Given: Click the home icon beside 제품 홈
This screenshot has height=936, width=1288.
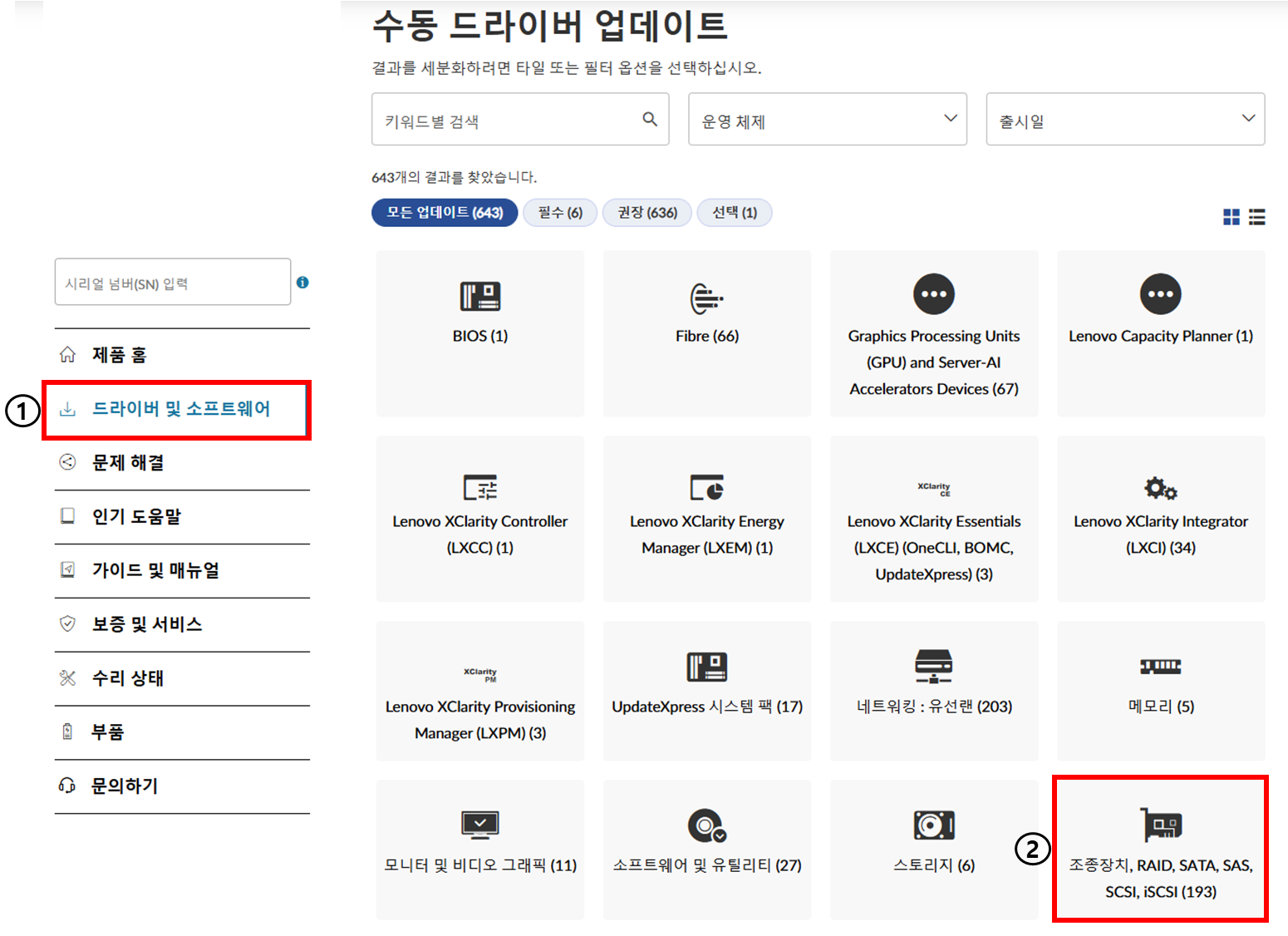Looking at the screenshot, I should click(x=68, y=354).
